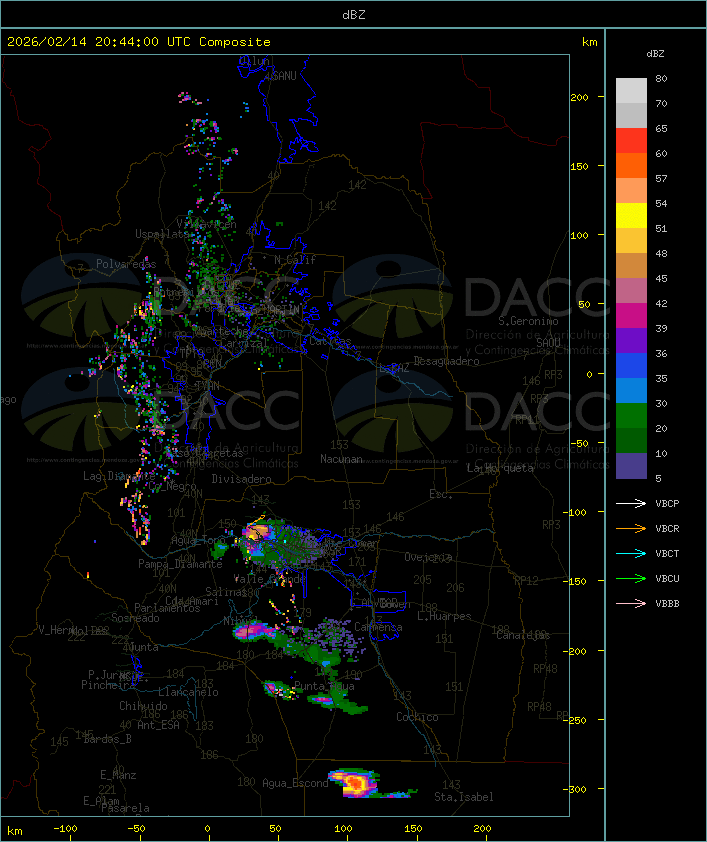Select the dark orange 60–57 dBZ legend swatch

click(631, 165)
